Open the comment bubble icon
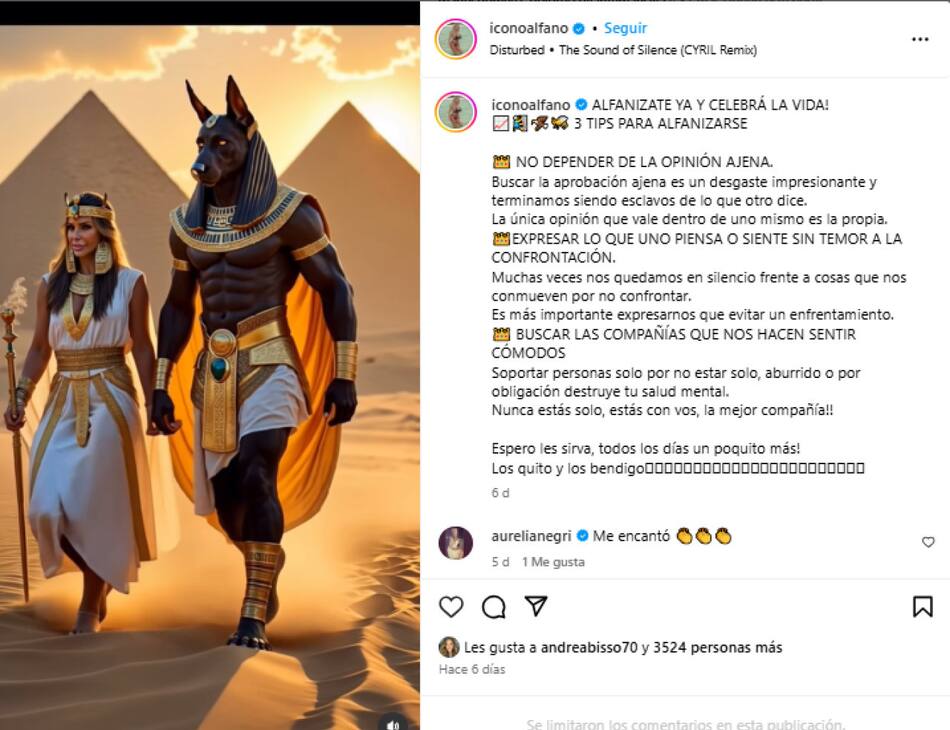This screenshot has width=950, height=730. tap(494, 606)
